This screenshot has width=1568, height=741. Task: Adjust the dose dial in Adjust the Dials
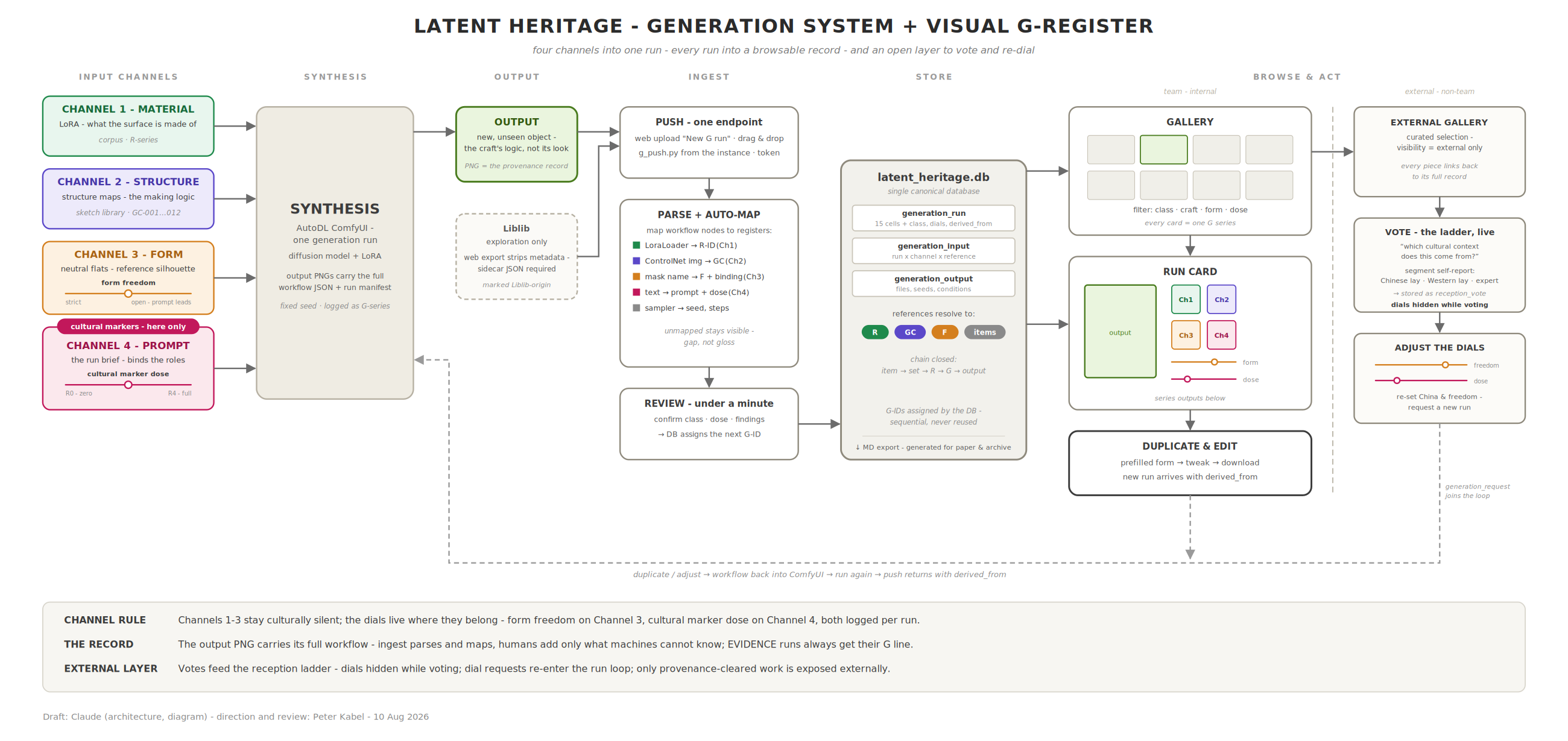(x=1397, y=381)
